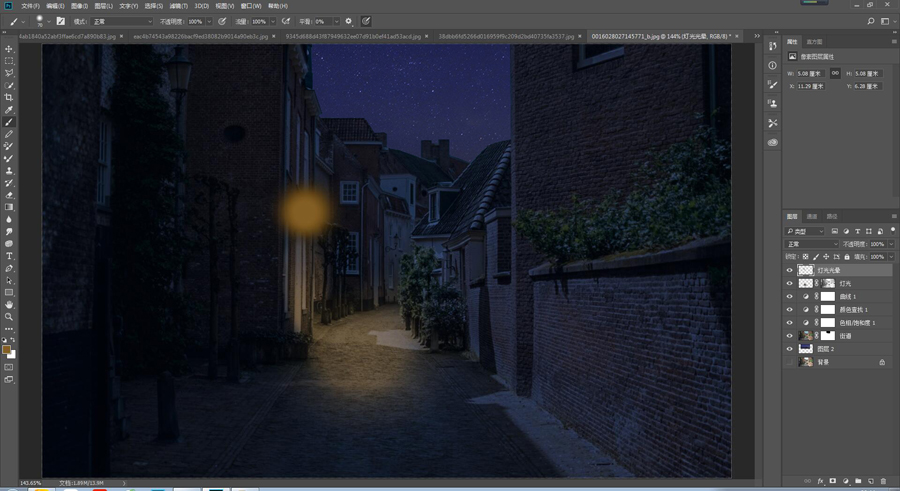
Task: Open the 滤镜 menu
Action: coord(177,6)
